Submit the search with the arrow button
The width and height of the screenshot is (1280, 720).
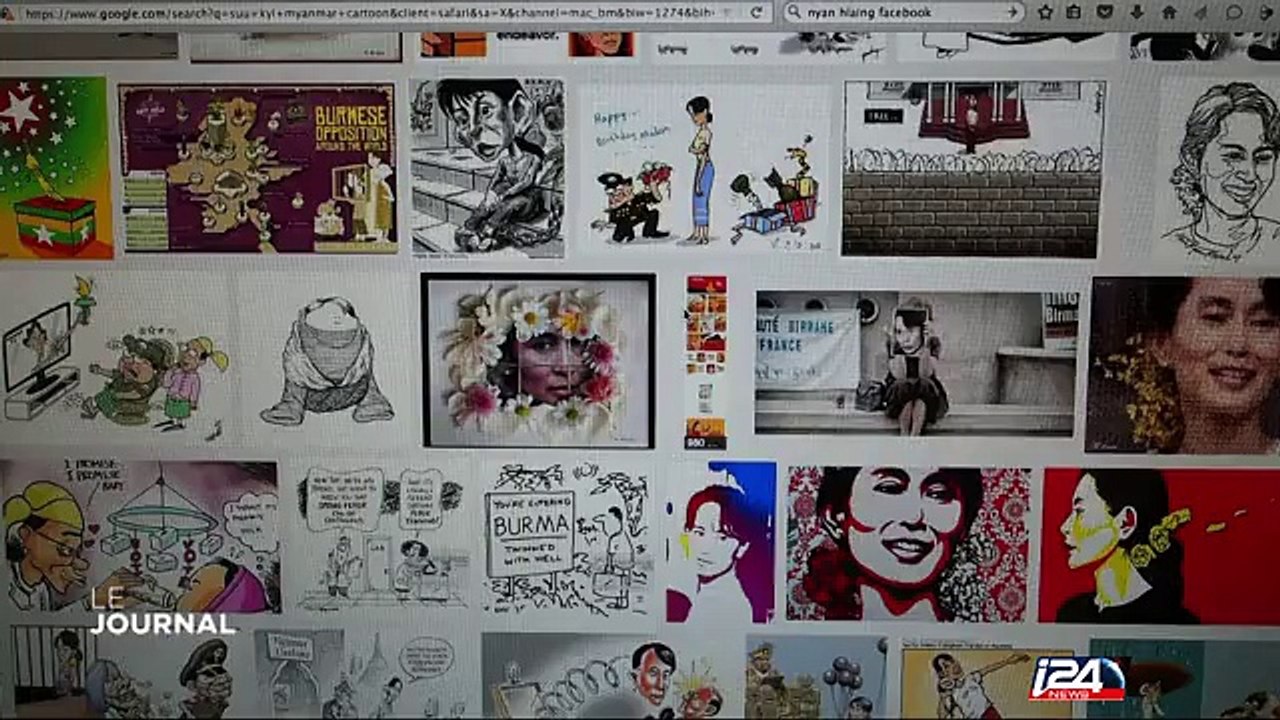click(x=1013, y=13)
